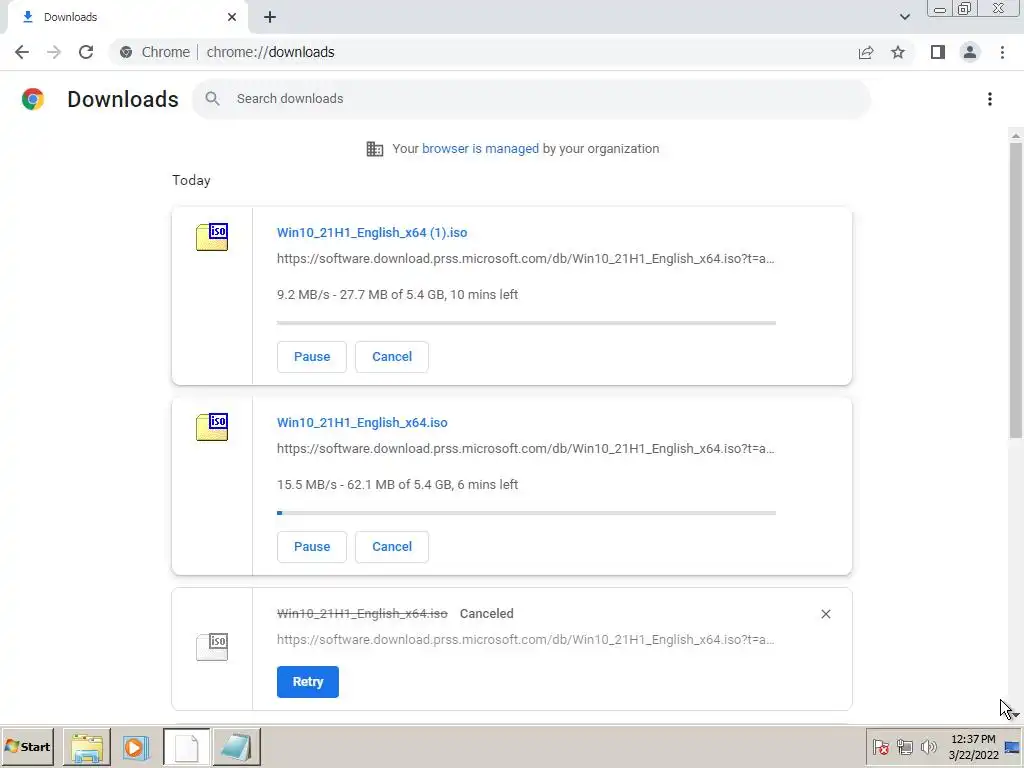Open the Windows Start menu
The width and height of the screenshot is (1024, 768).
27,746
